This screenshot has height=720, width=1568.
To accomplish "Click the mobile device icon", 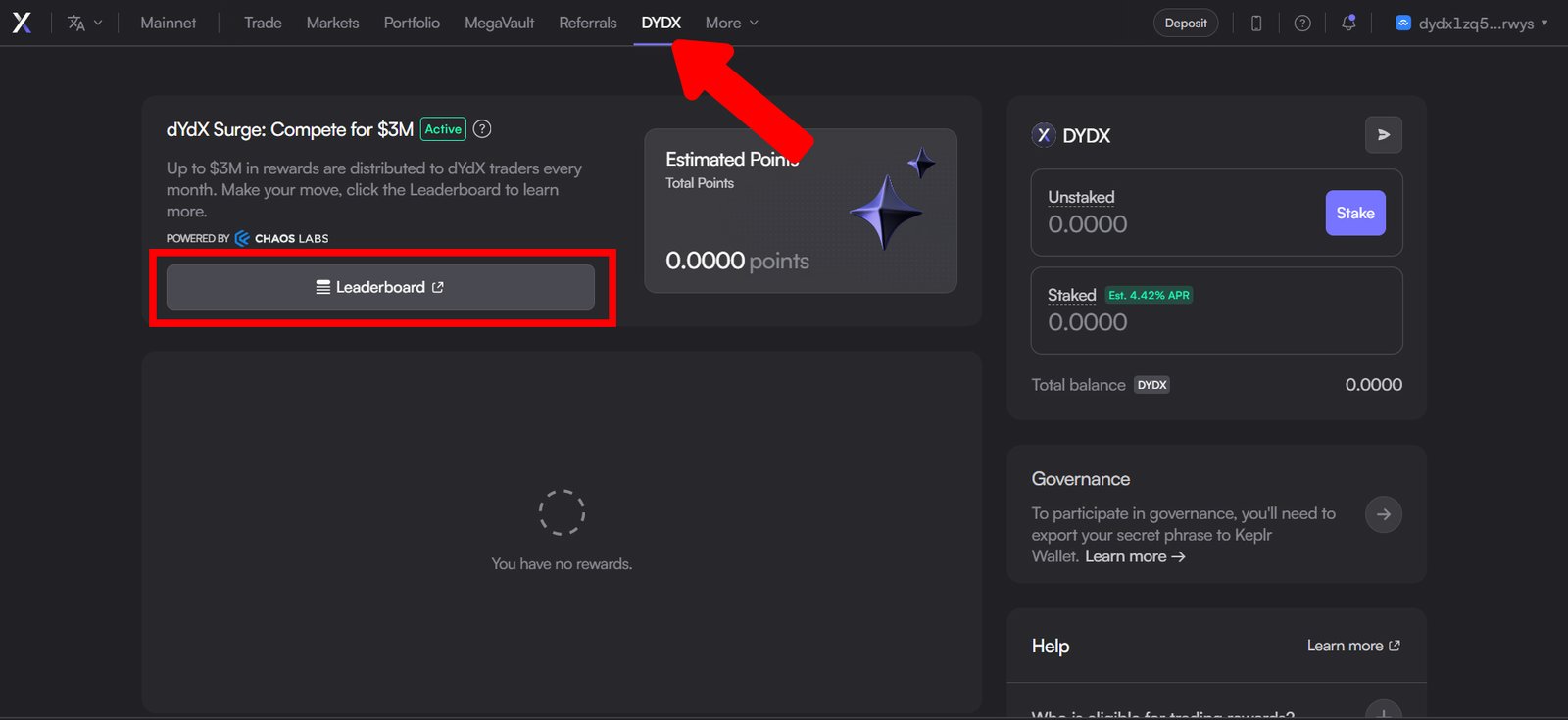I will [1255, 23].
